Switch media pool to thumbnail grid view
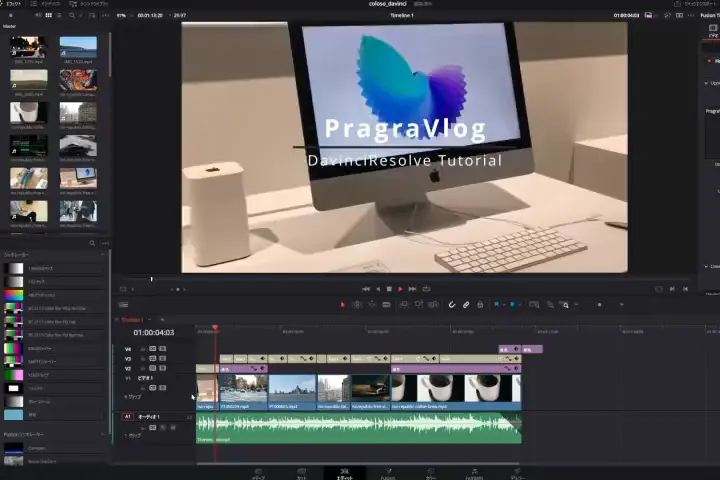Screen dimensions: 720x480 tap(48, 15)
